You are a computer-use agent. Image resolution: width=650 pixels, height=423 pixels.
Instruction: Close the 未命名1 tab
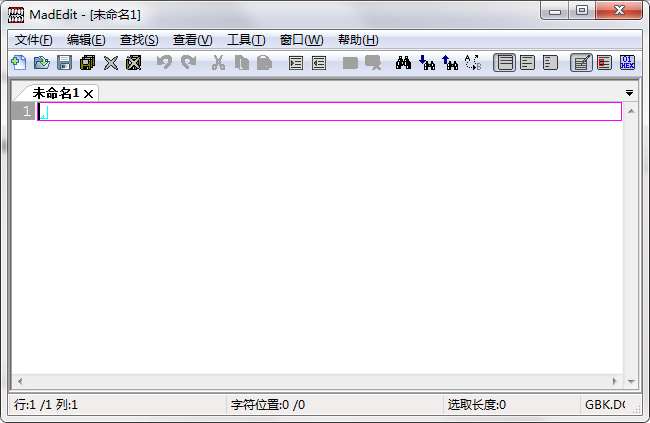click(88, 94)
